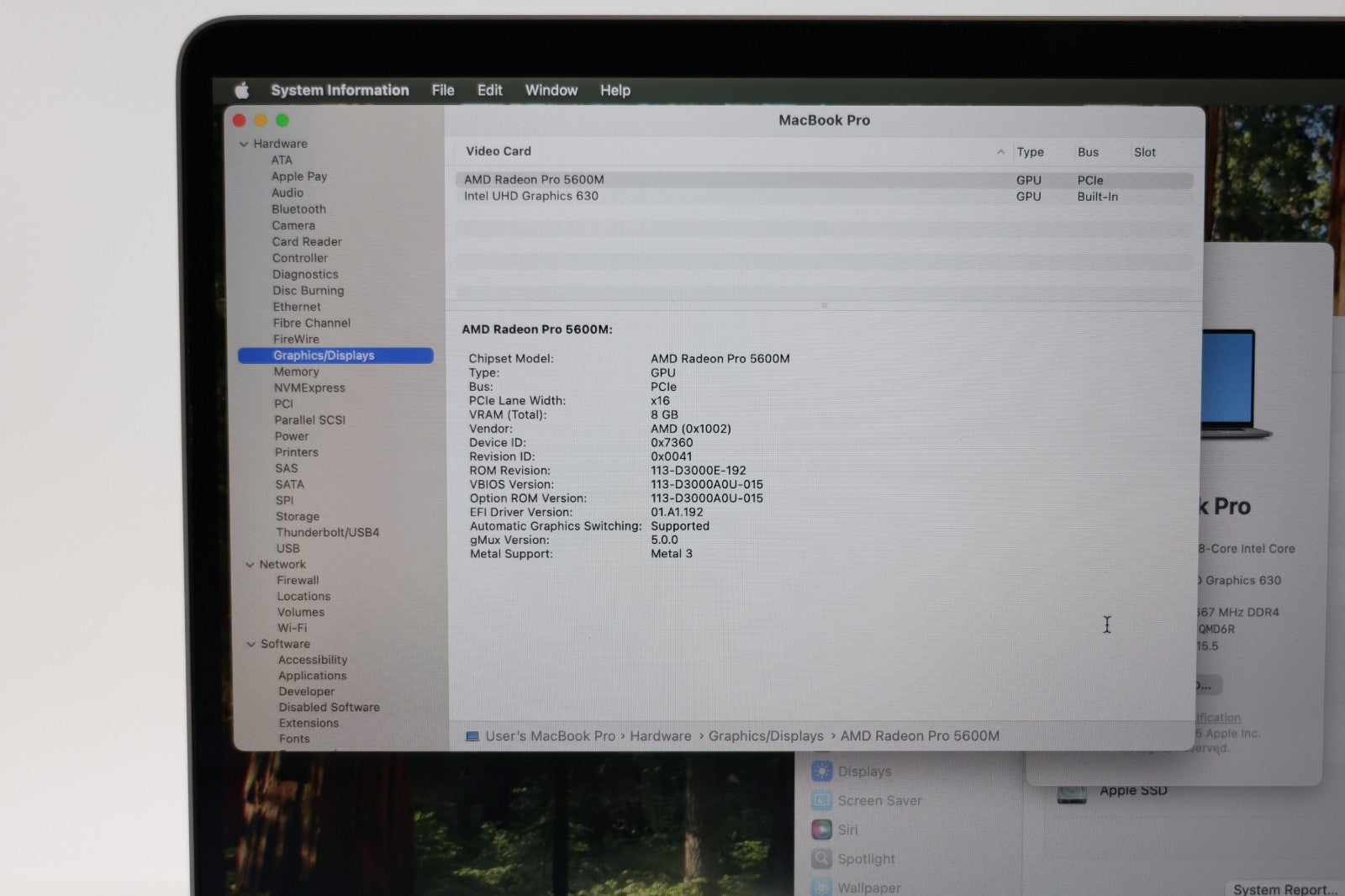Image resolution: width=1345 pixels, height=896 pixels.
Task: Select Intel UHD Graphics 630 row
Action: 824,196
